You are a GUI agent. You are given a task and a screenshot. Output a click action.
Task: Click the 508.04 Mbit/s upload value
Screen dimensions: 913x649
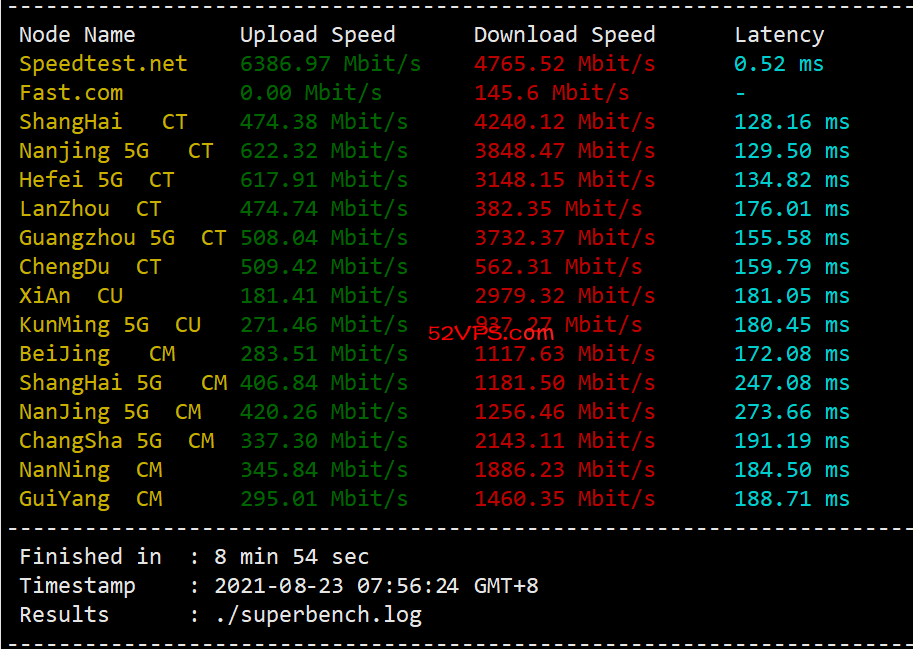pos(324,238)
